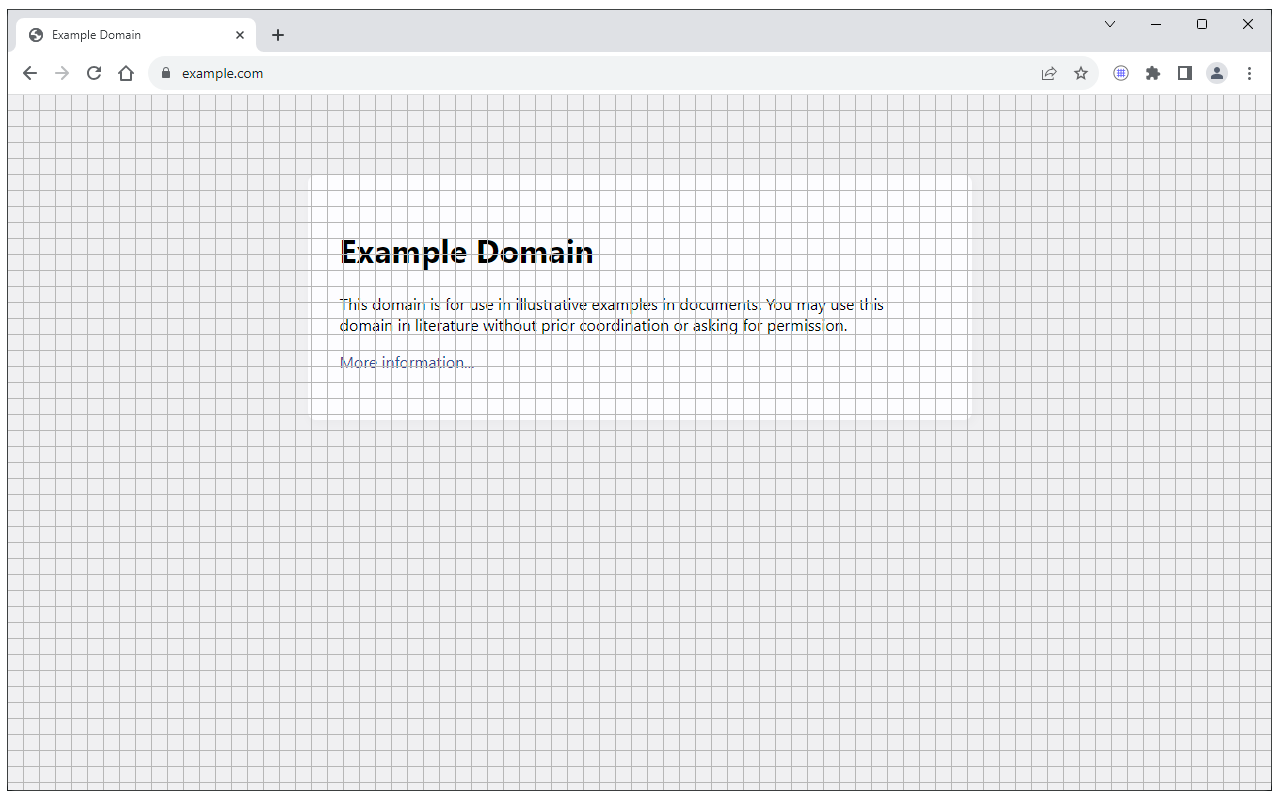Click the forward navigation arrow
The height and width of the screenshot is (800, 1280).
pos(62,73)
